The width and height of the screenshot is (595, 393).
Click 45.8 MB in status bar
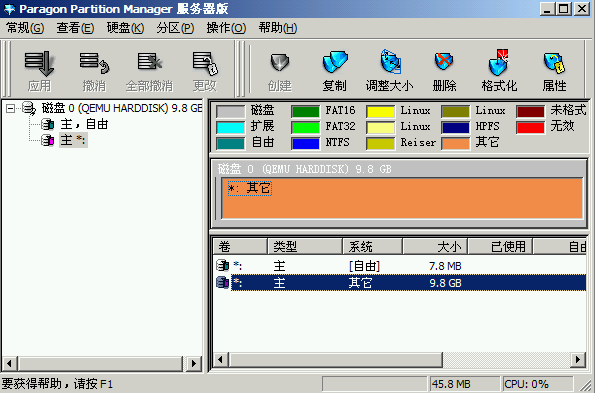(x=451, y=384)
